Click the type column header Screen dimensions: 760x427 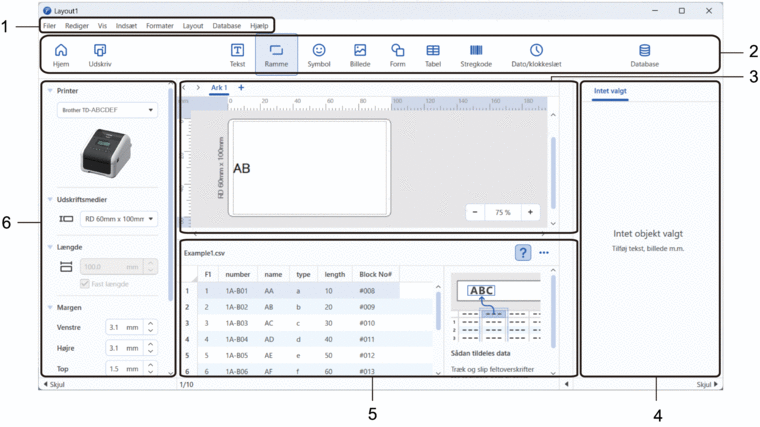[303, 274]
